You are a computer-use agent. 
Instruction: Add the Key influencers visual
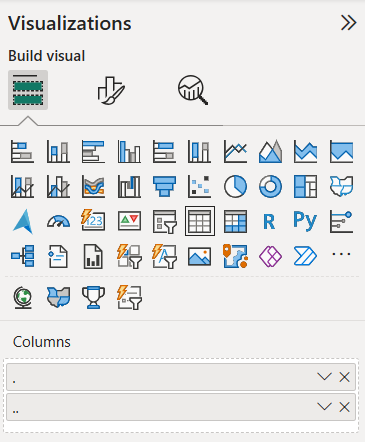(x=341, y=221)
